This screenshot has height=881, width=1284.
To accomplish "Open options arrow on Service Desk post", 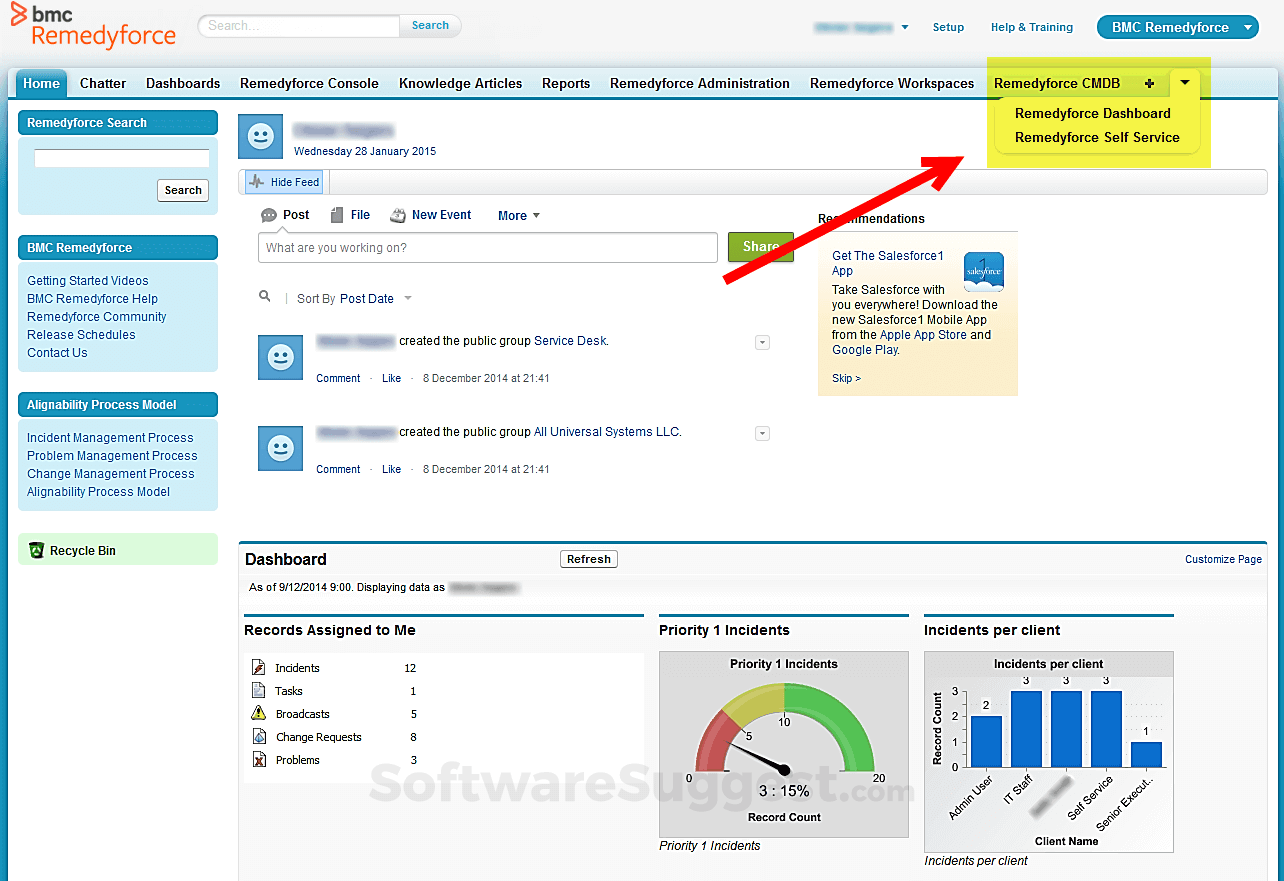I will tap(762, 342).
